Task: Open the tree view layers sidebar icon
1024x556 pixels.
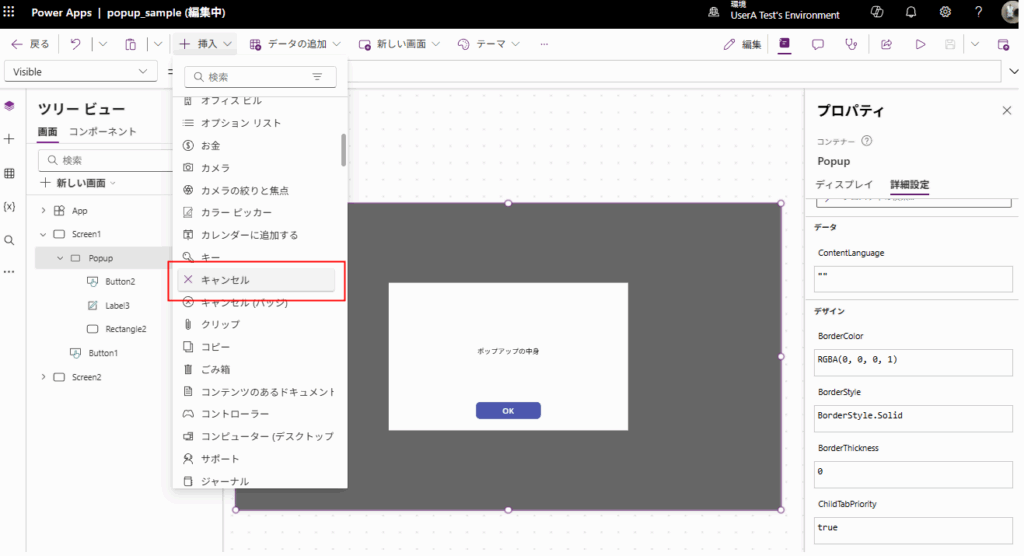Action: pyautogui.click(x=9, y=106)
